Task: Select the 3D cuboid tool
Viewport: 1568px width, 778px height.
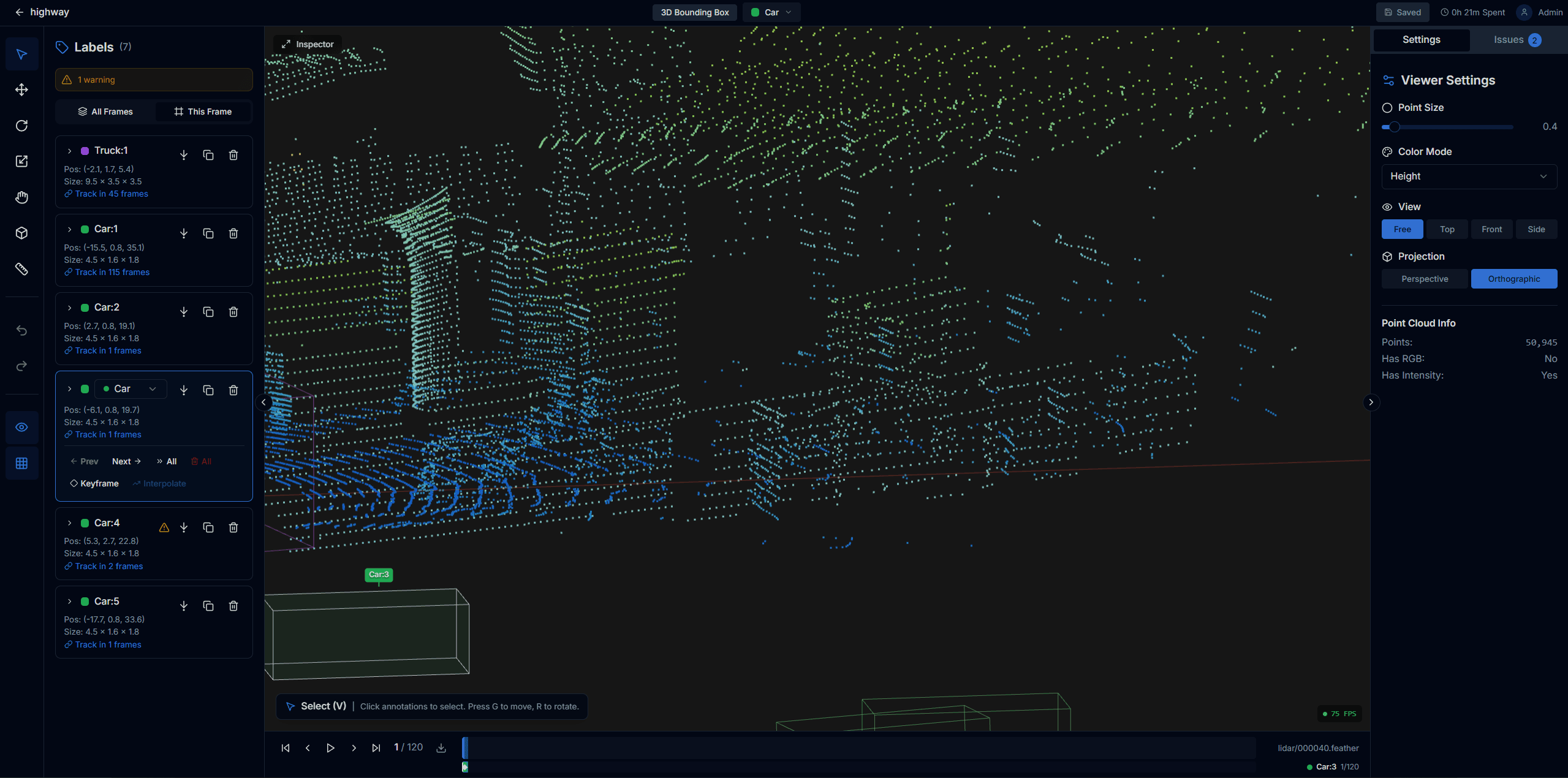Action: click(22, 233)
